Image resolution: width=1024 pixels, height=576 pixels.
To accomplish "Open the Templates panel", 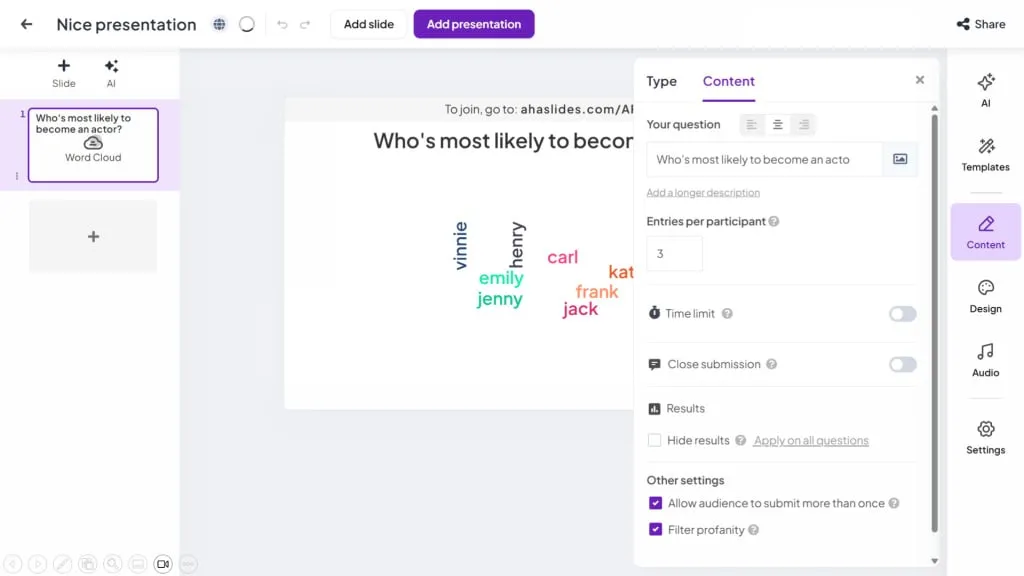I will coord(985,154).
